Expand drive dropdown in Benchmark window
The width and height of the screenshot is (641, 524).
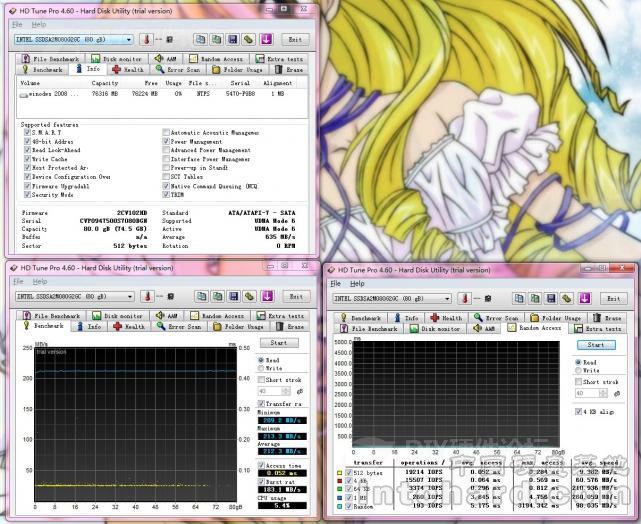tap(130, 297)
